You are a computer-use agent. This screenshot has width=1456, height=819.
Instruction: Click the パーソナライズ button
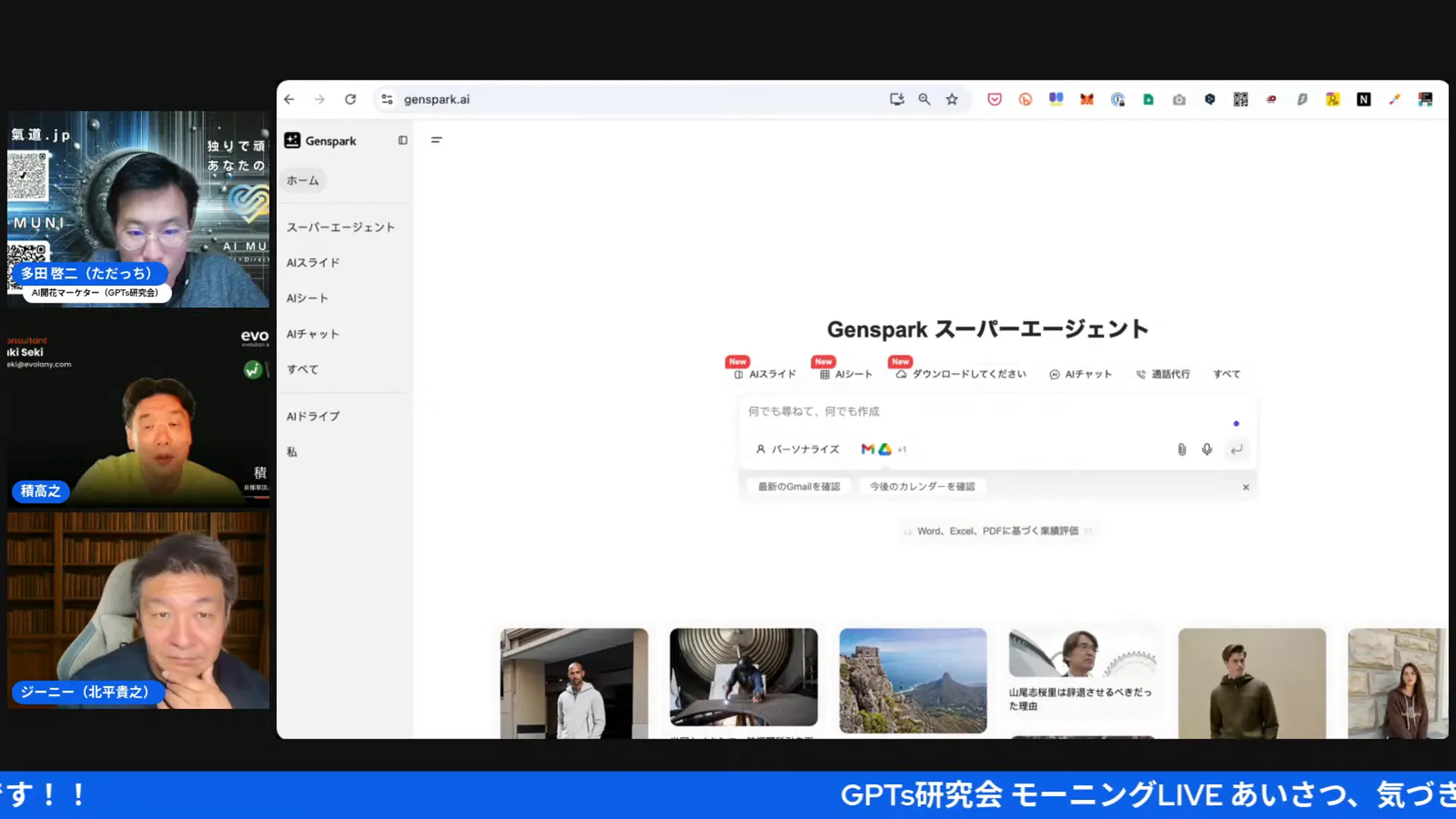click(798, 449)
